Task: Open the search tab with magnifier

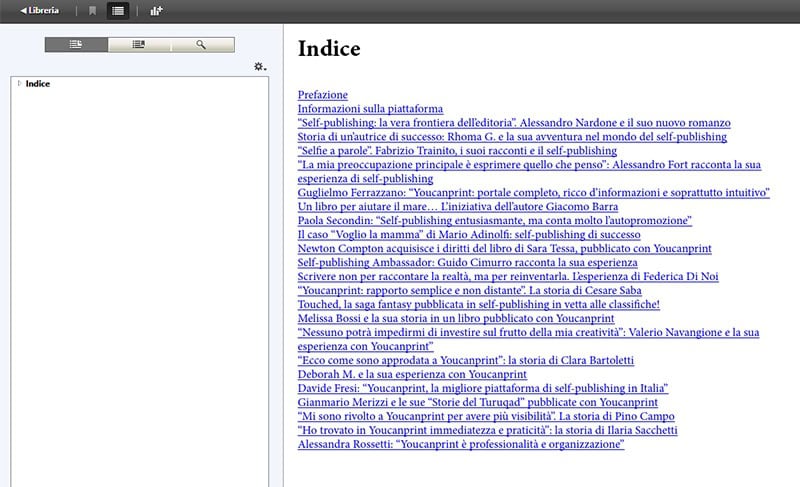Action: 202,44
